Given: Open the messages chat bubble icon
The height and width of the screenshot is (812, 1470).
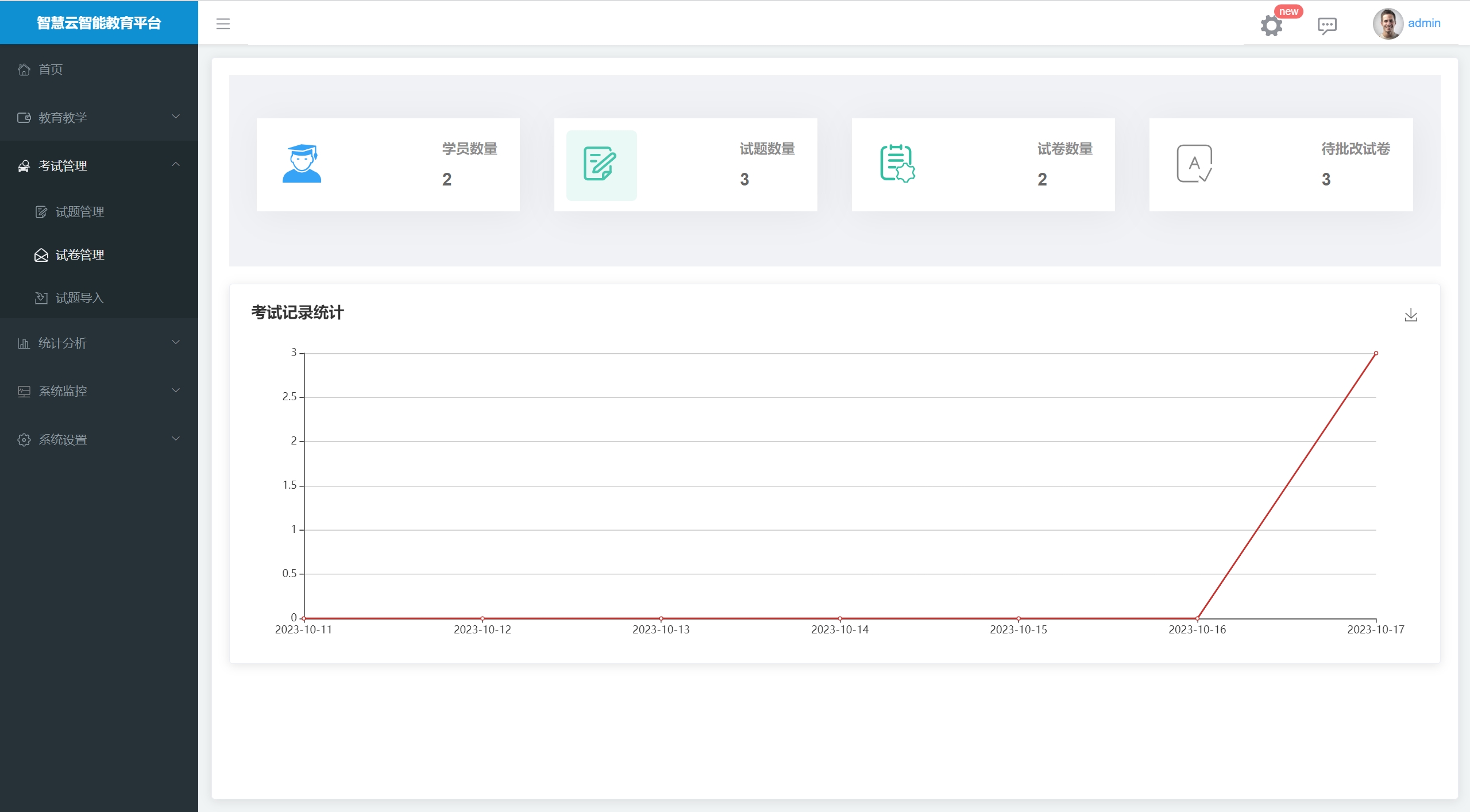Looking at the screenshot, I should 1326,25.
